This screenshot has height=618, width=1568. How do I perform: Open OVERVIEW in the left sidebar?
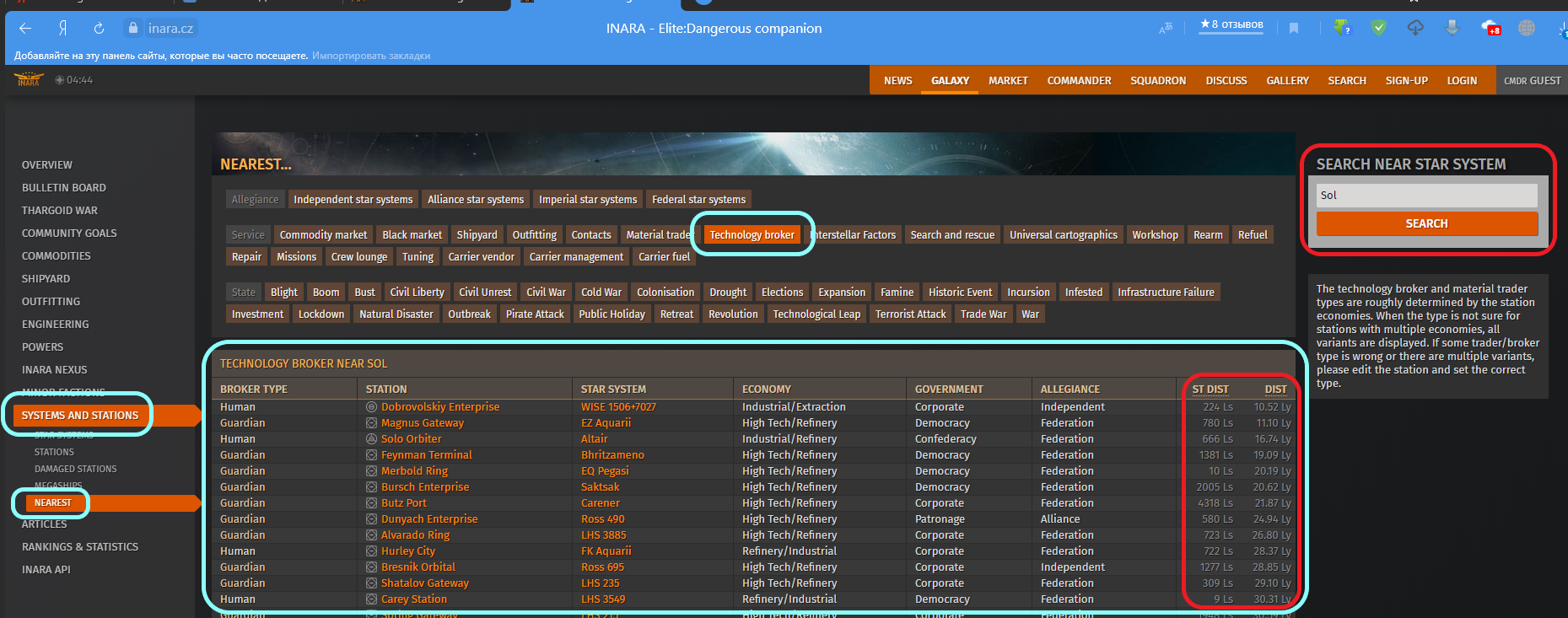click(x=47, y=165)
